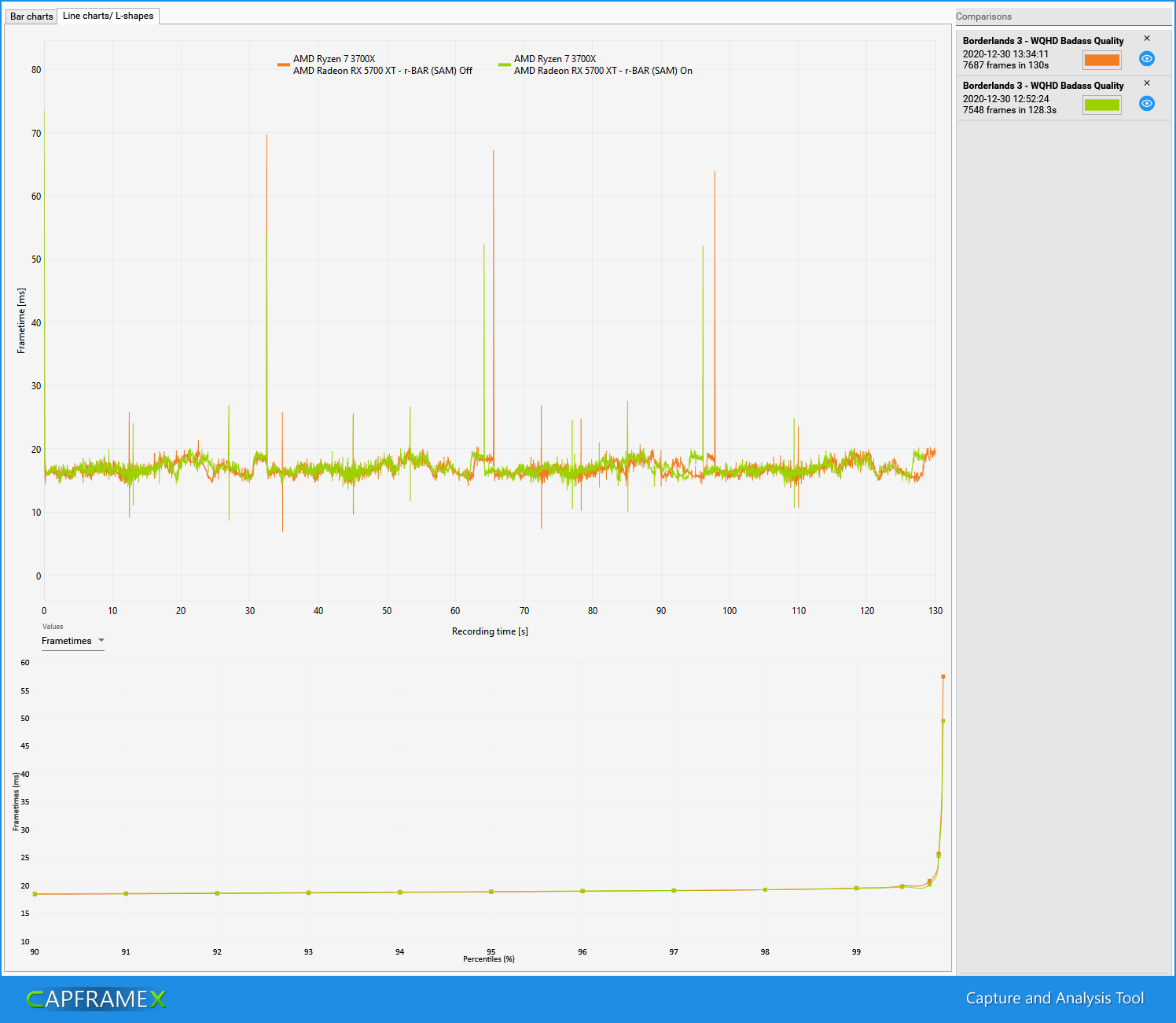Toggle visibility of the green comparison record

pyautogui.click(x=1146, y=103)
